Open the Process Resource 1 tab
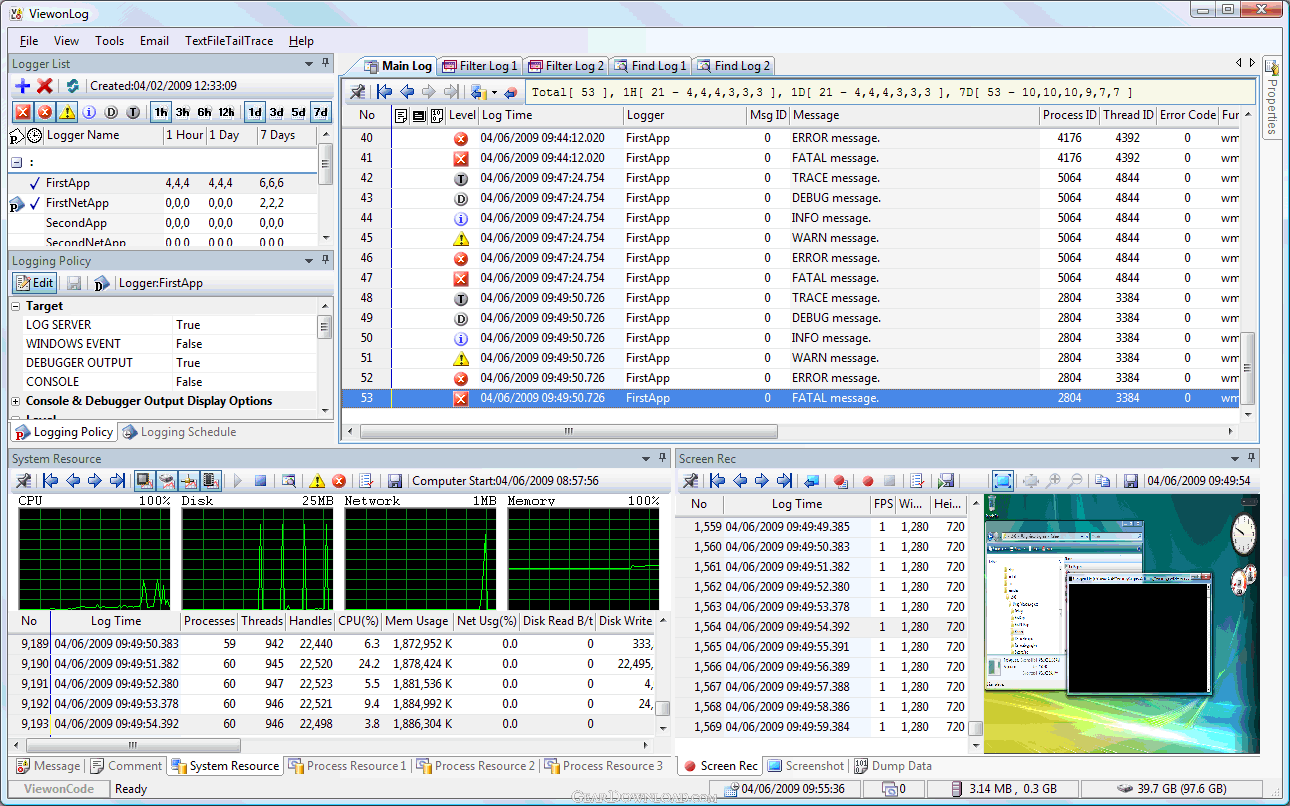1290x806 pixels. click(347, 766)
